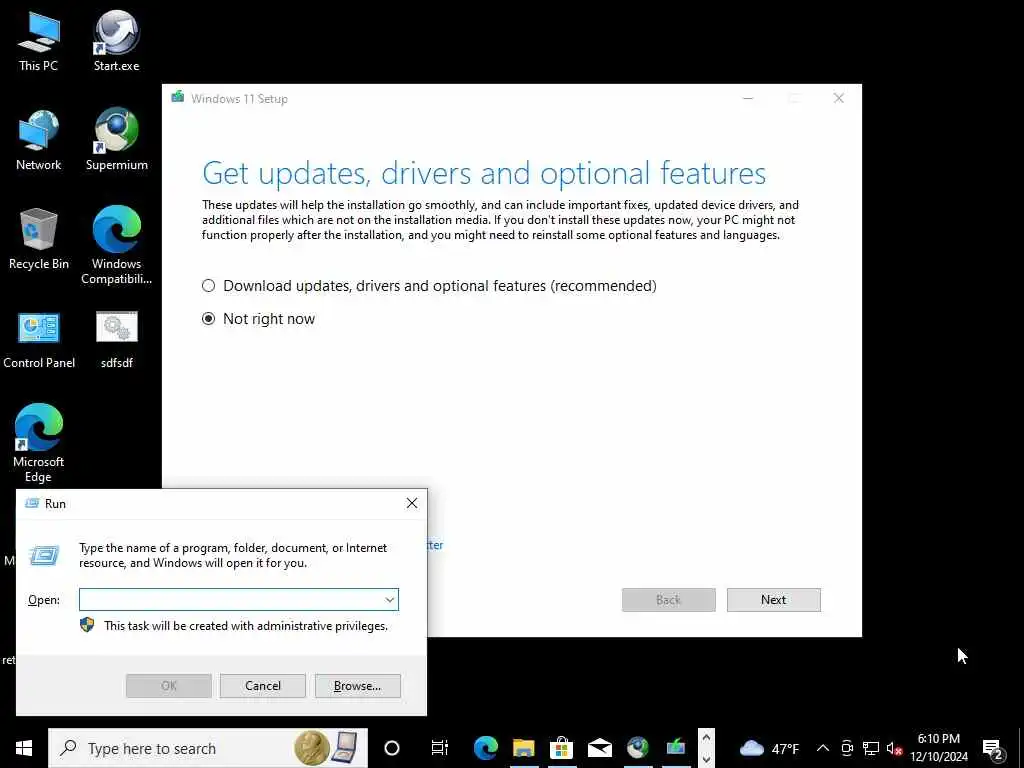Expand the Open combo box dropdown arrow
Viewport: 1024px width, 768px height.
390,600
